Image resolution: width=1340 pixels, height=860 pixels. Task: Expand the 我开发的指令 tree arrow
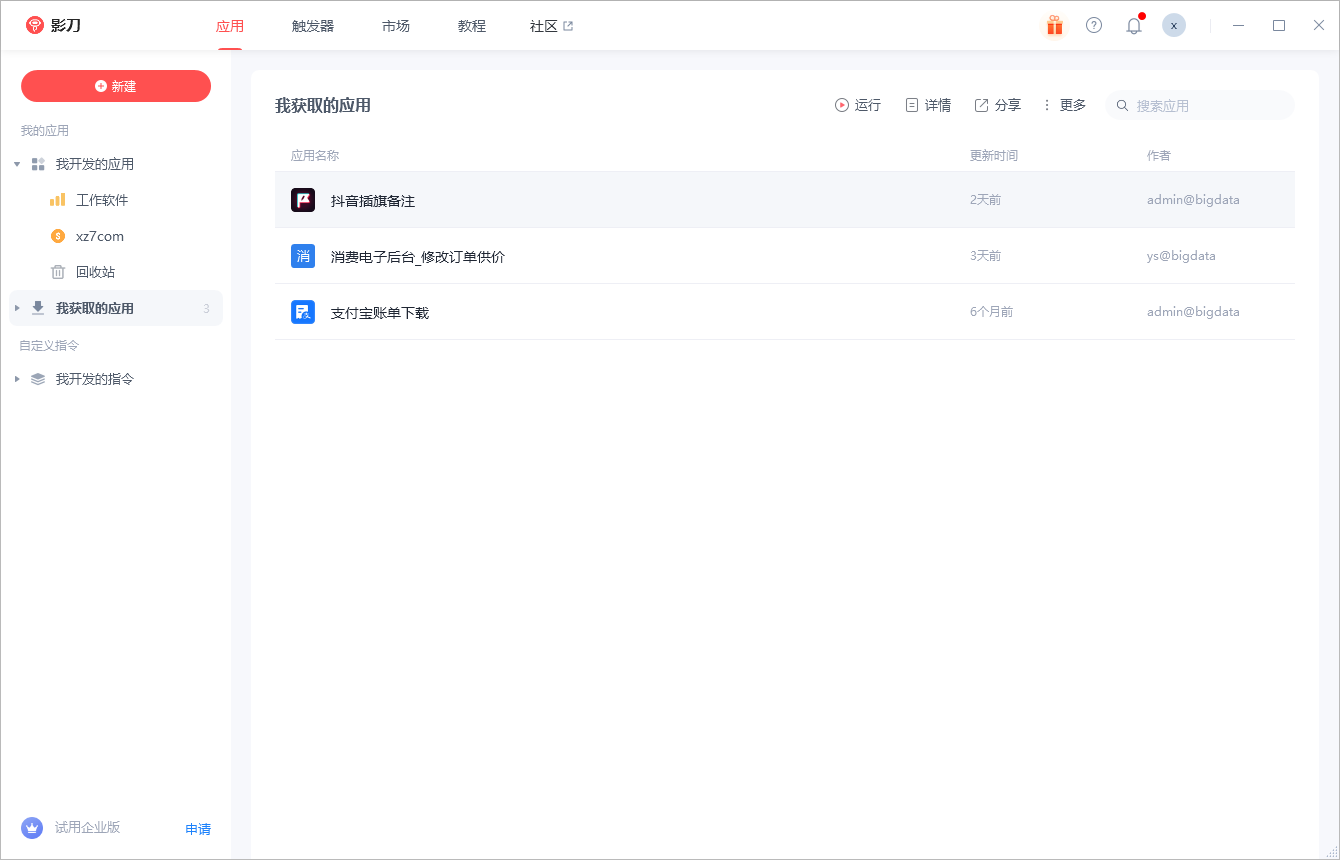[x=17, y=379]
